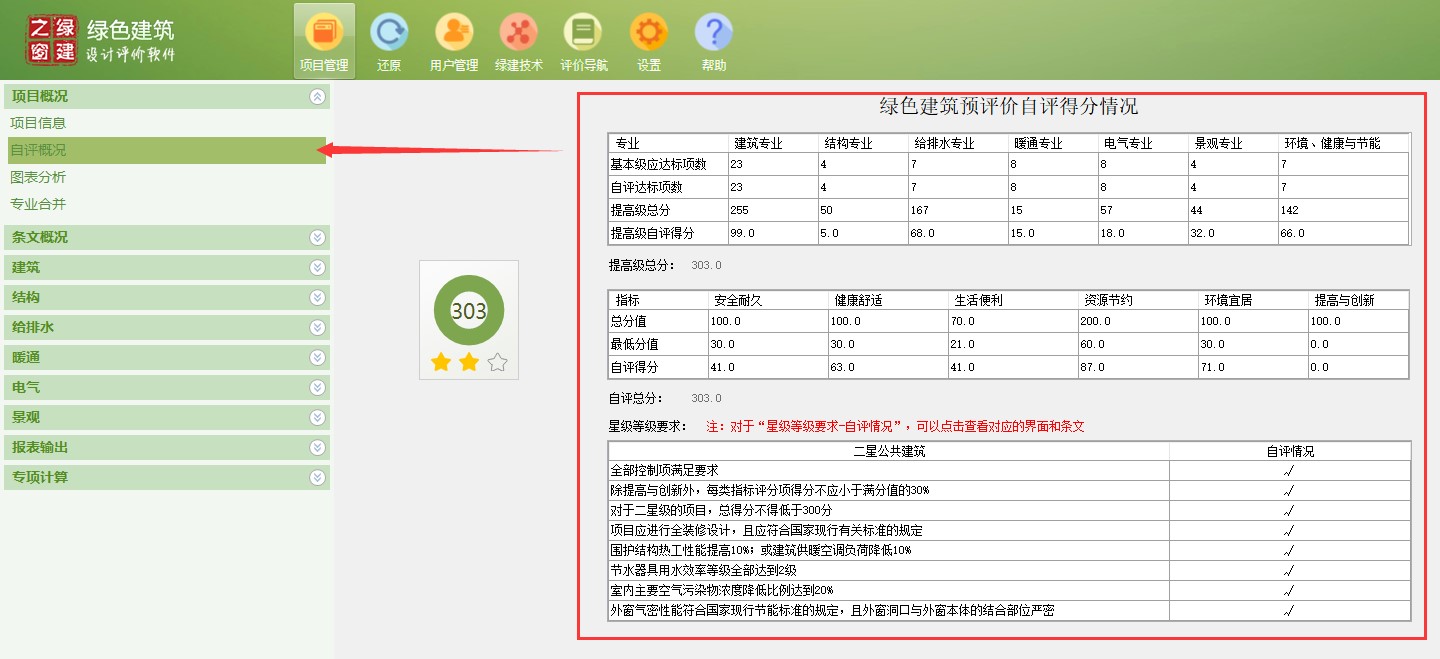The width and height of the screenshot is (1440, 659).
Task: Expand the 给排水 section
Action: click(166, 327)
